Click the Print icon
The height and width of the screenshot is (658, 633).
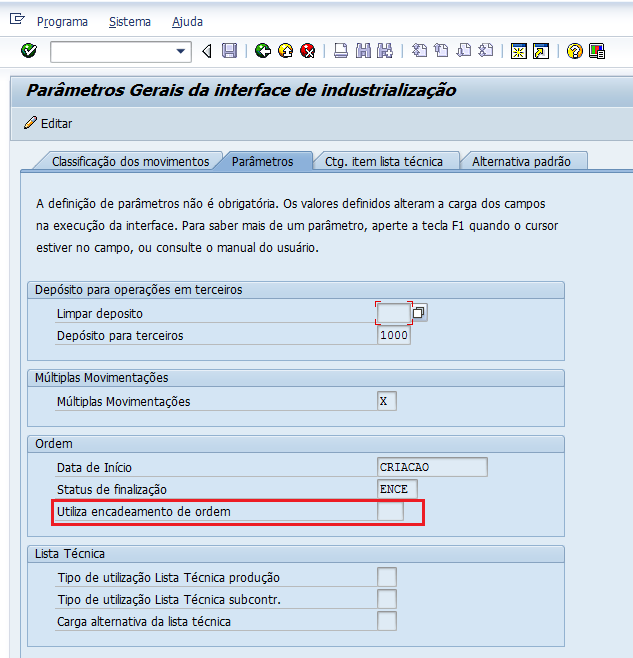(340, 51)
